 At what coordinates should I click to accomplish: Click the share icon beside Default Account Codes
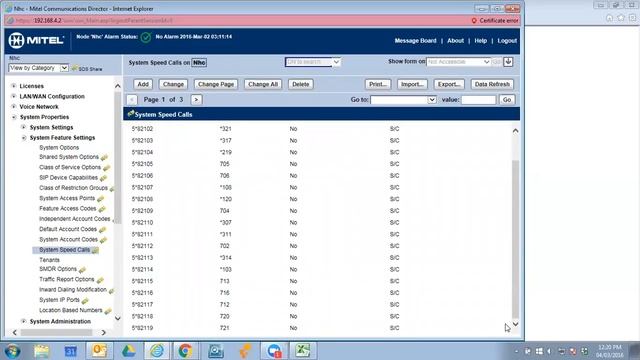pos(102,230)
